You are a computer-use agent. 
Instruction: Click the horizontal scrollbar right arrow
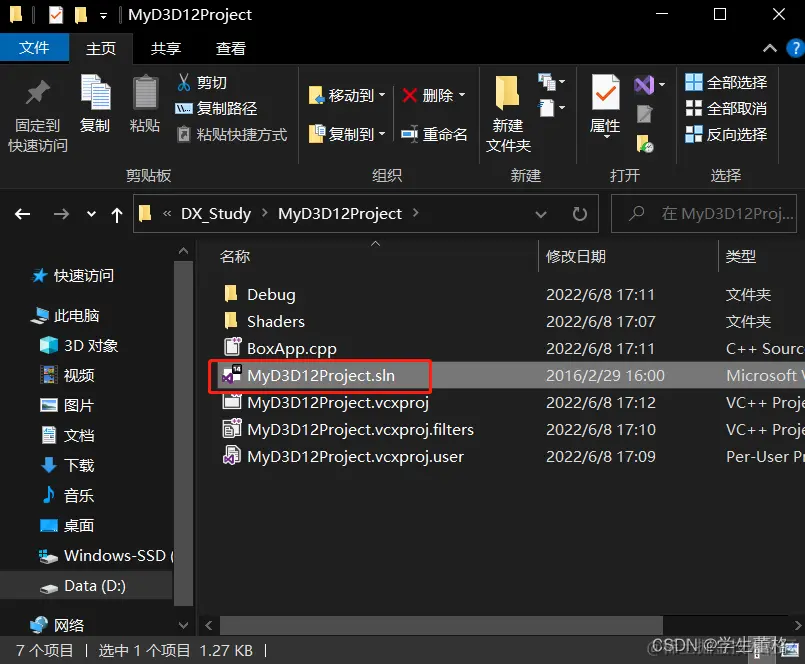797,625
